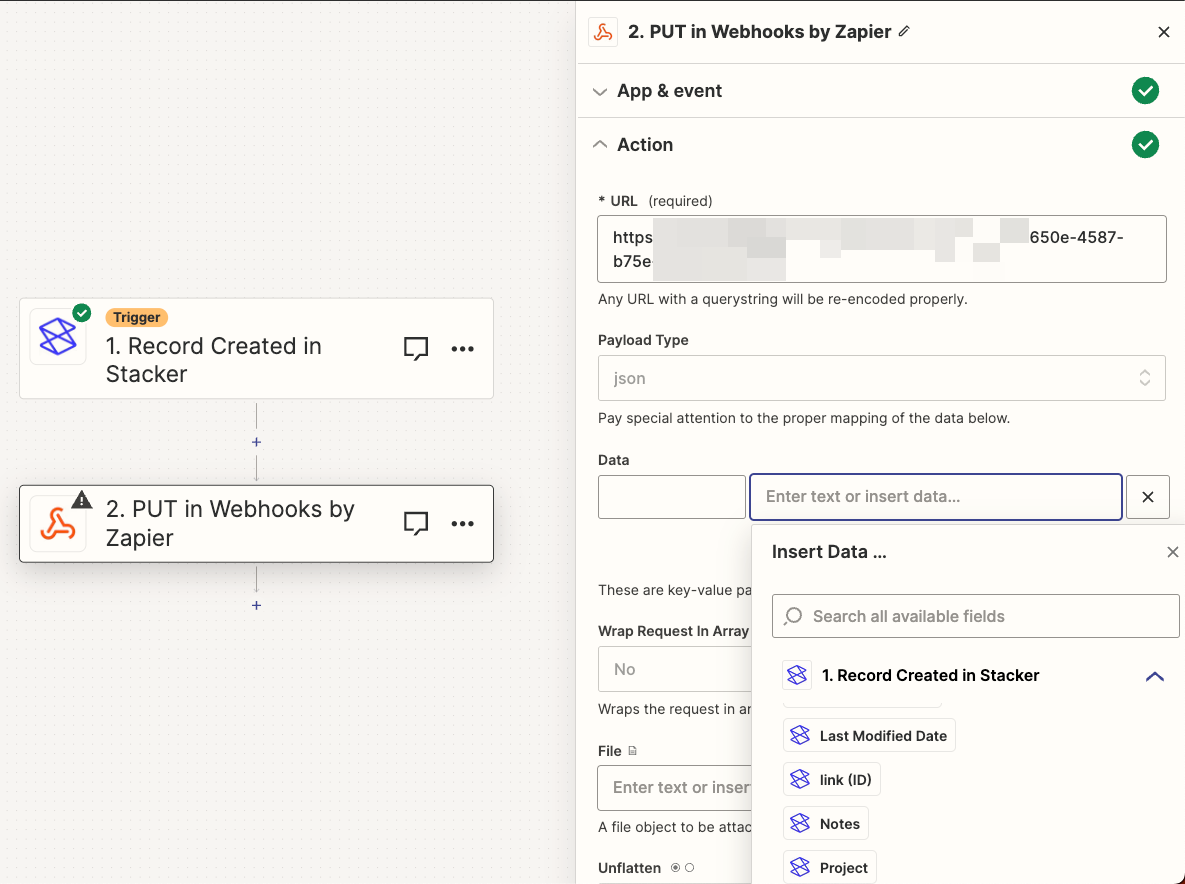Click the Data value input field
The width and height of the screenshot is (1185, 884).
pos(935,496)
